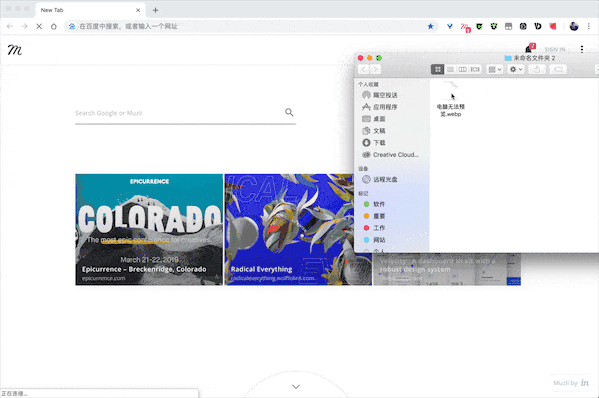Open the Epicurrence Colorado card

(x=149, y=230)
